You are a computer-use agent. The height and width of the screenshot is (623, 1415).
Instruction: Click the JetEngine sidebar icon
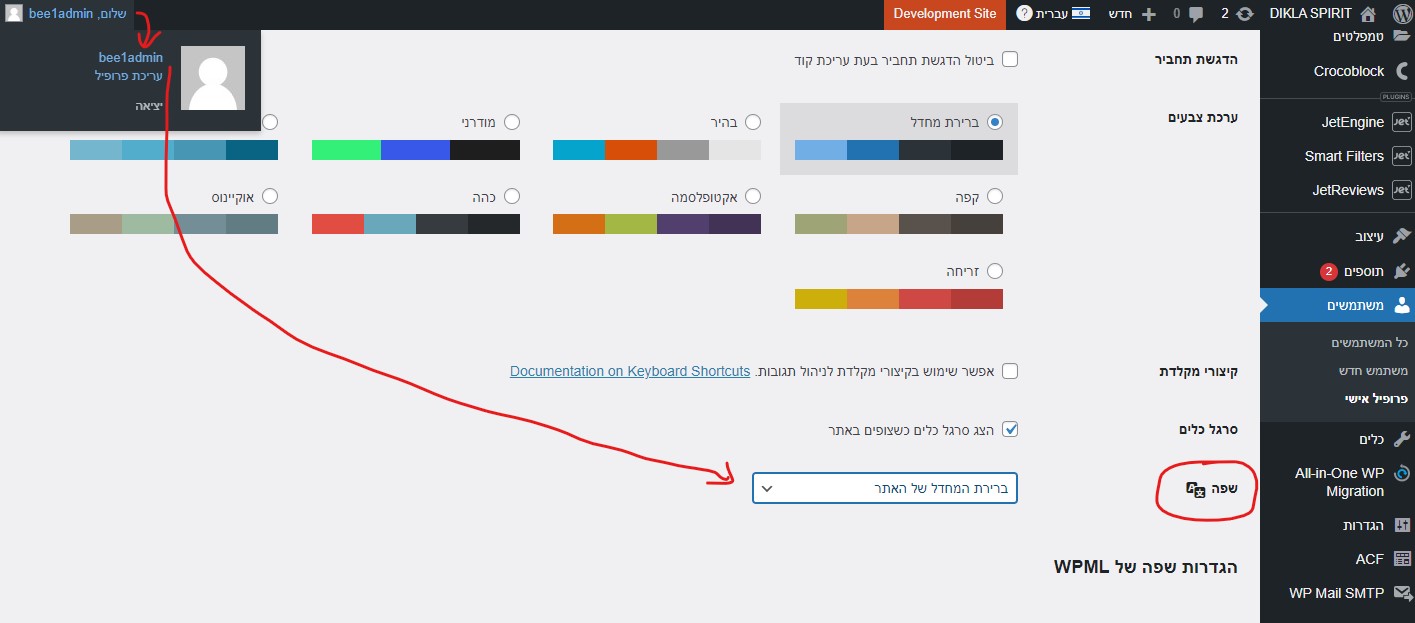click(1401, 122)
